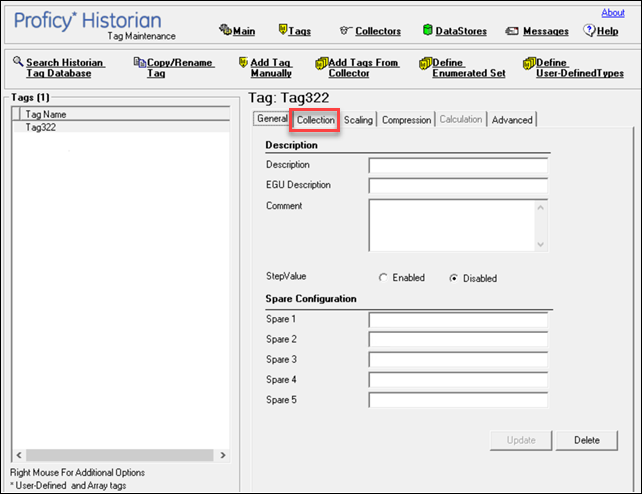This screenshot has width=642, height=494.
Task: Go to the Collectors page
Action: coord(378,31)
